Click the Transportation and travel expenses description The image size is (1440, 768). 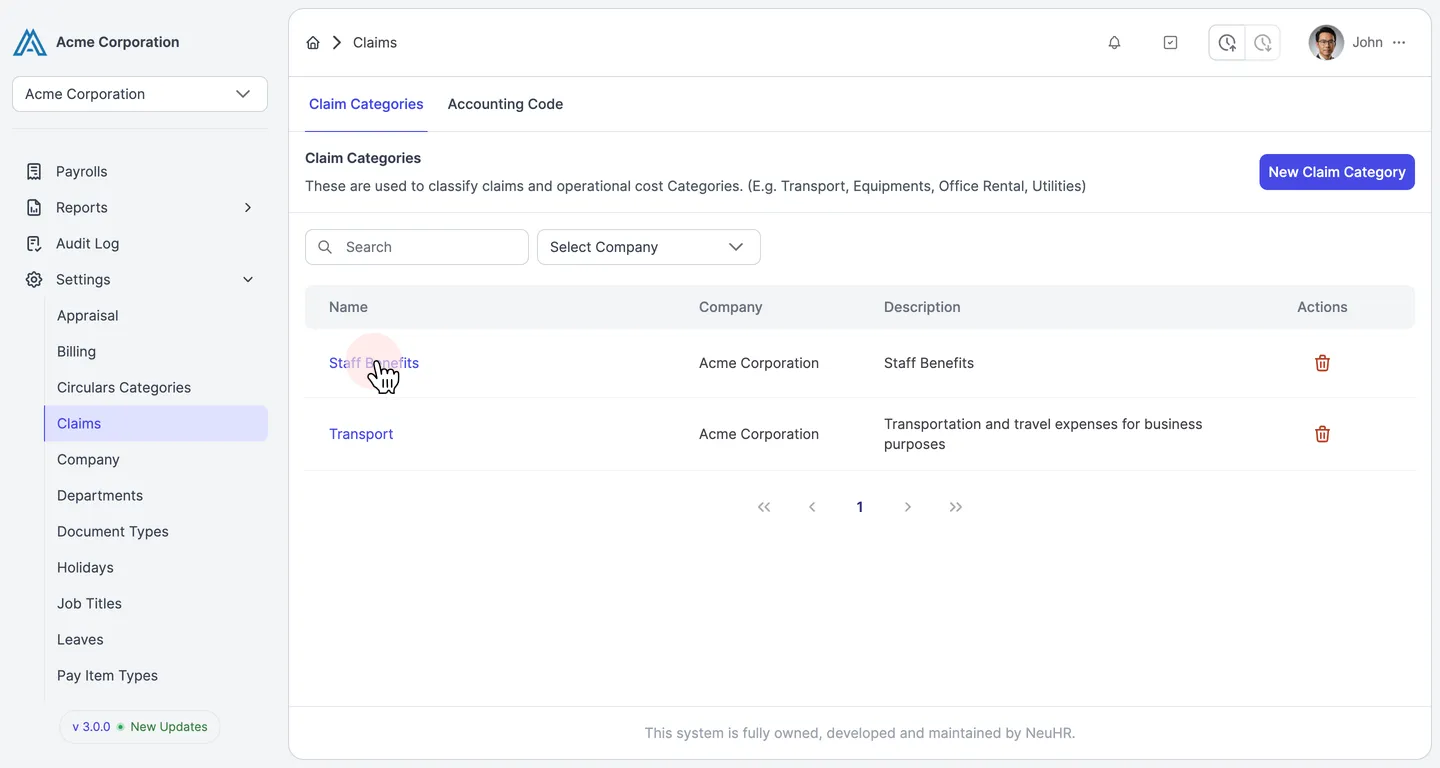(x=1043, y=434)
